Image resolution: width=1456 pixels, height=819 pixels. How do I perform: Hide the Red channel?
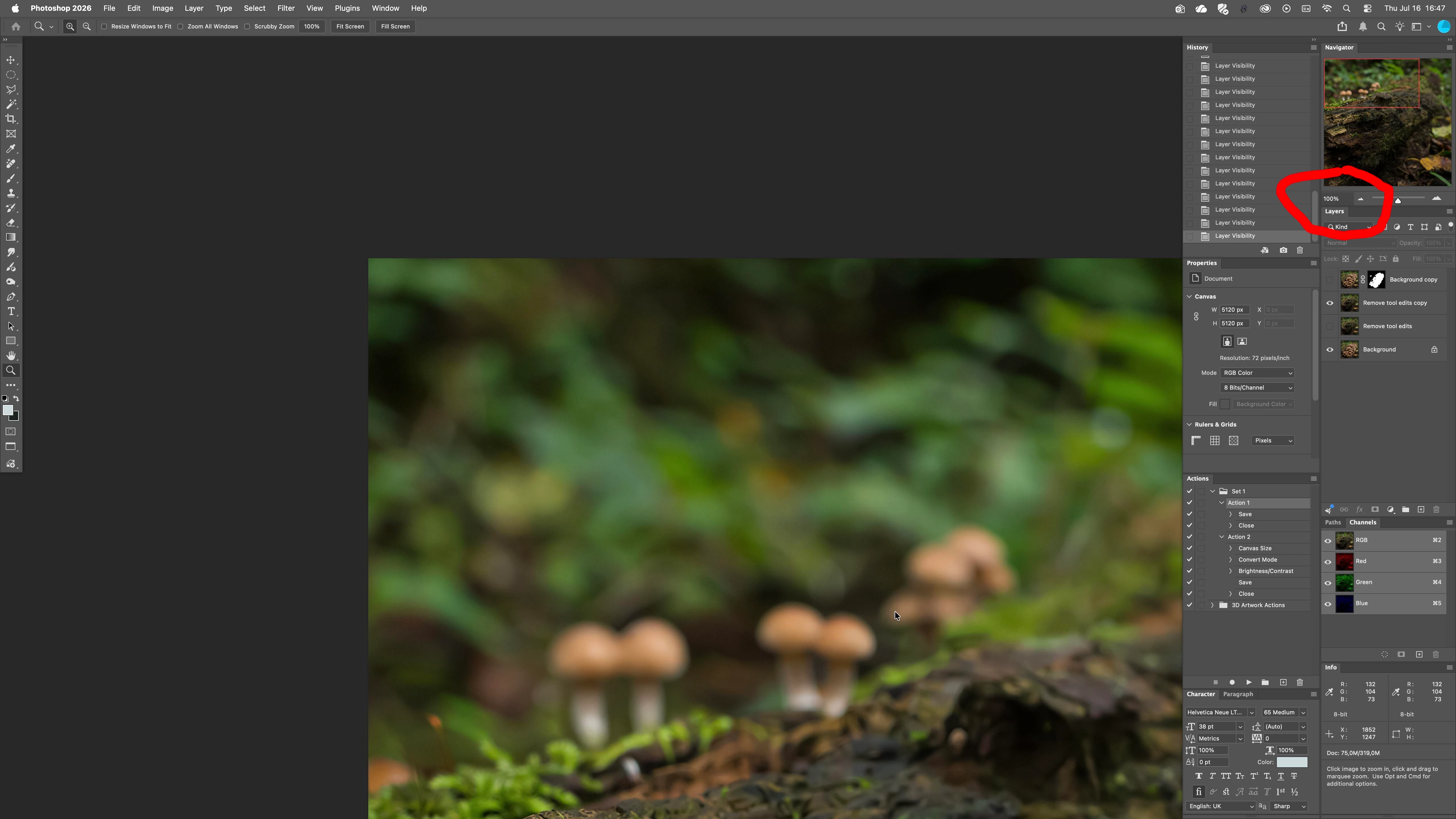point(1328,561)
